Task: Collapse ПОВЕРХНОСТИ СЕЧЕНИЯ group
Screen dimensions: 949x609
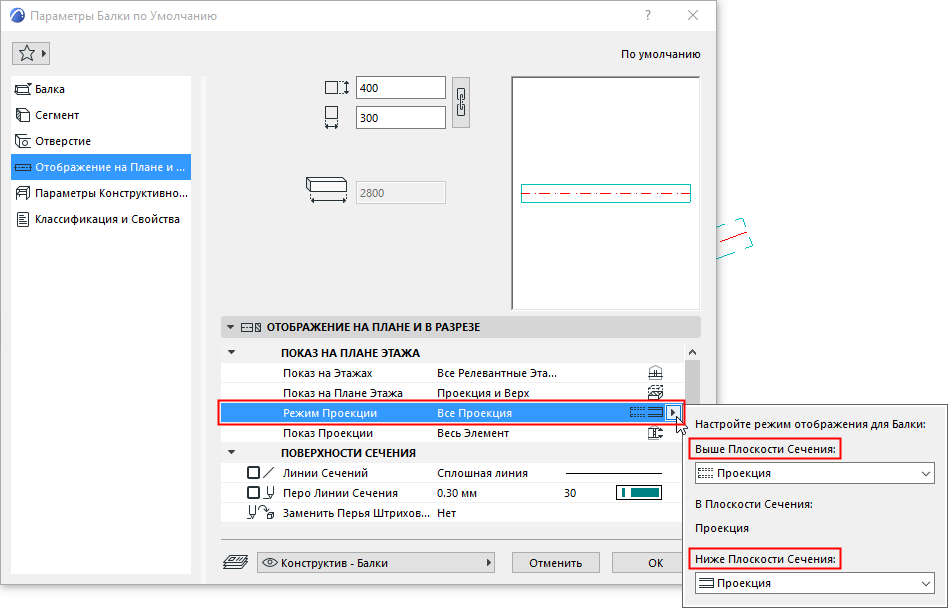Action: point(231,453)
